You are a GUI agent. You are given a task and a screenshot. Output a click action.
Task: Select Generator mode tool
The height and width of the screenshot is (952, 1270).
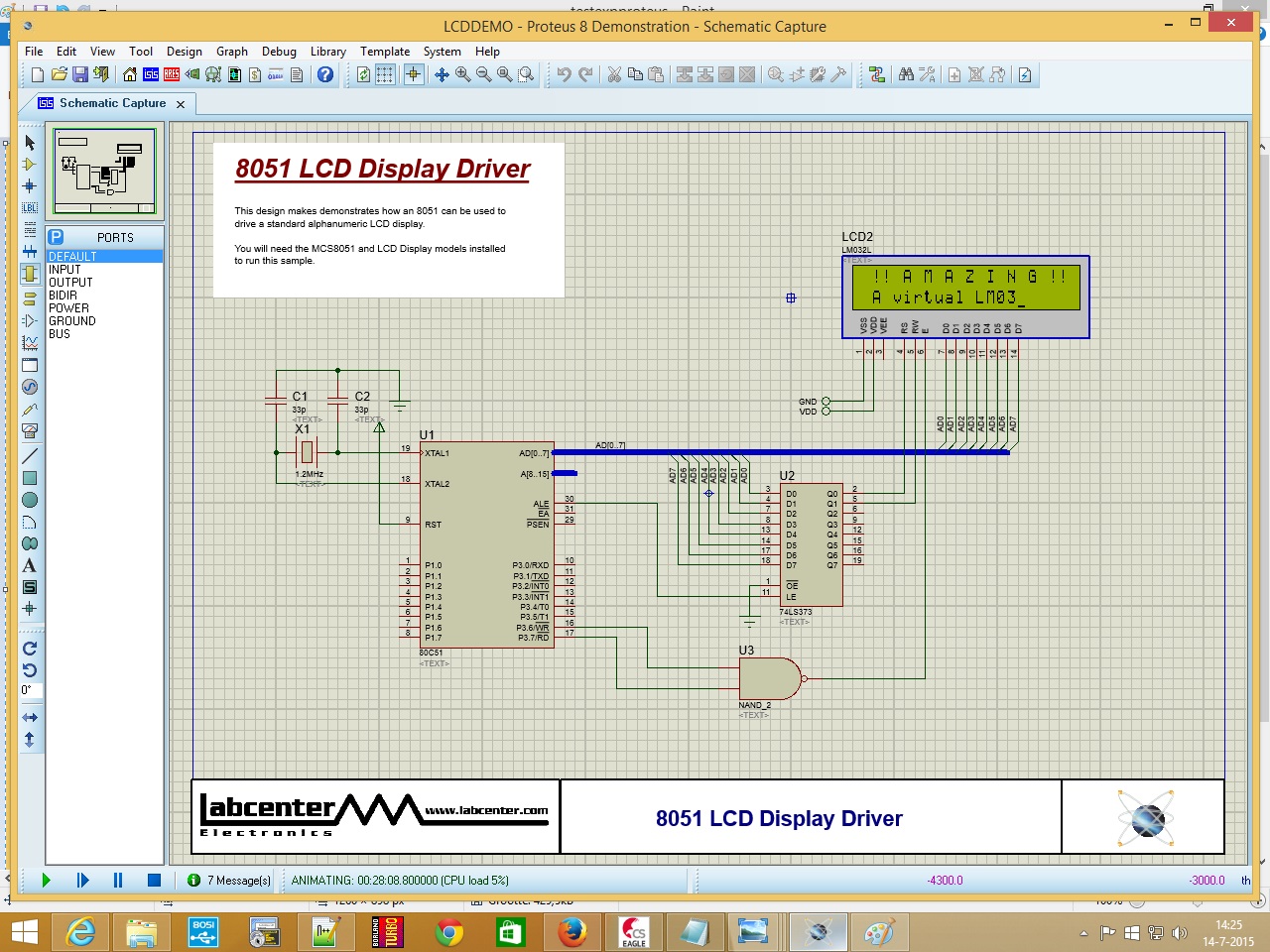click(x=30, y=387)
